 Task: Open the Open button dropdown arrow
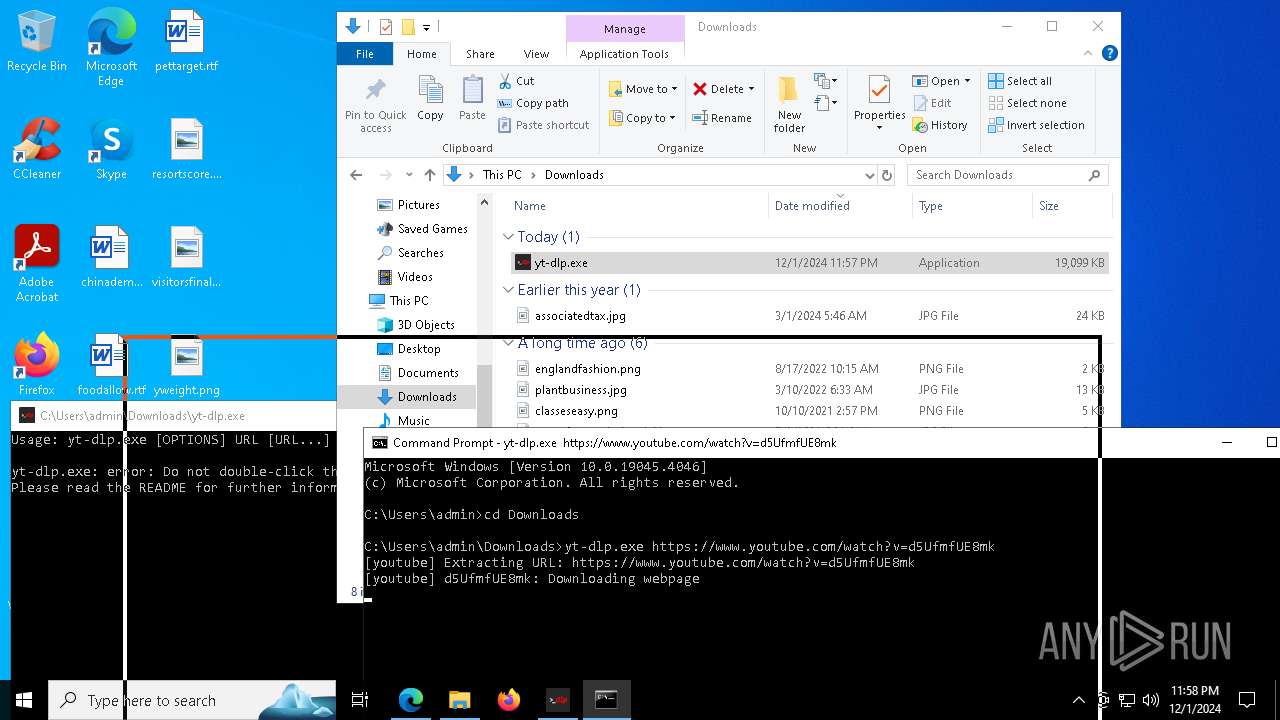(x=968, y=81)
